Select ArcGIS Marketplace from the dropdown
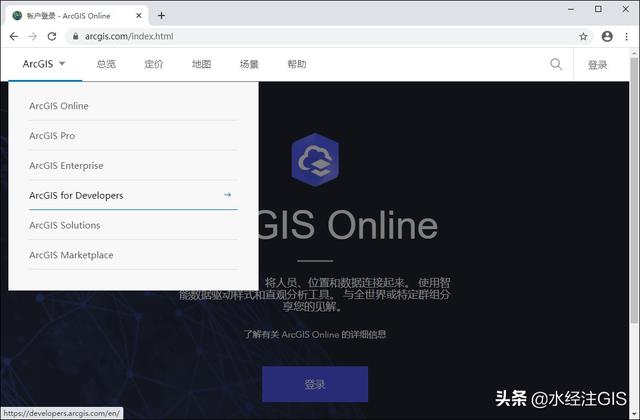 (133, 255)
